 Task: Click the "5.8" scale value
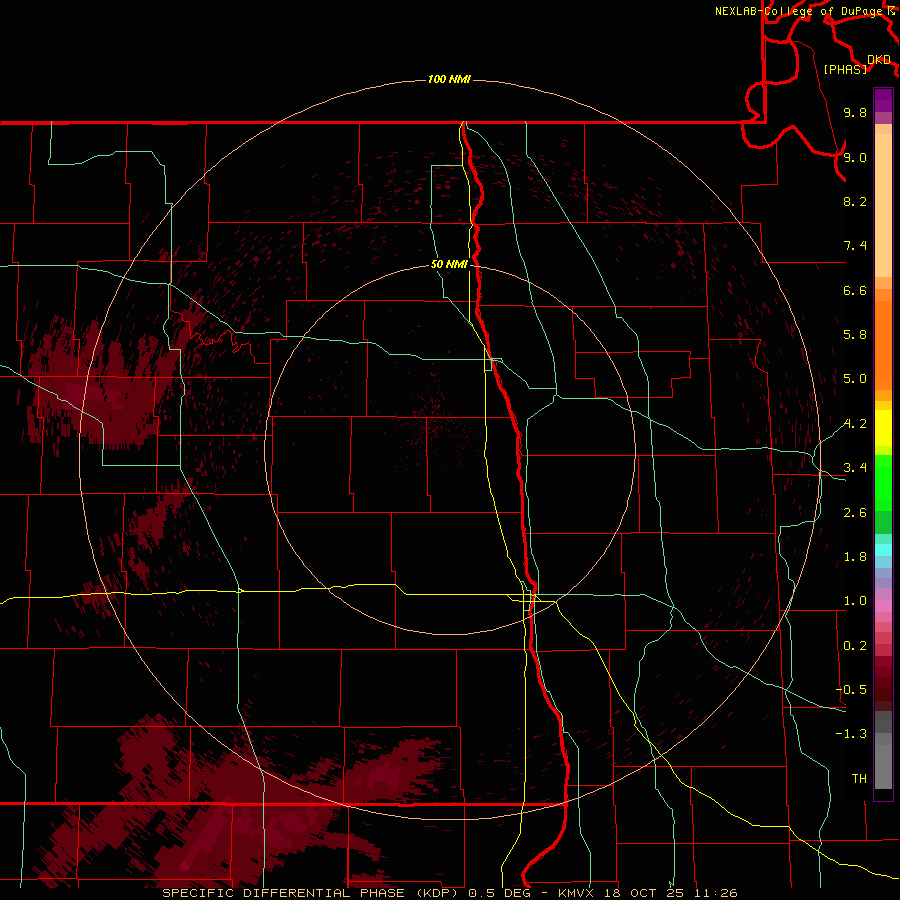point(855,335)
